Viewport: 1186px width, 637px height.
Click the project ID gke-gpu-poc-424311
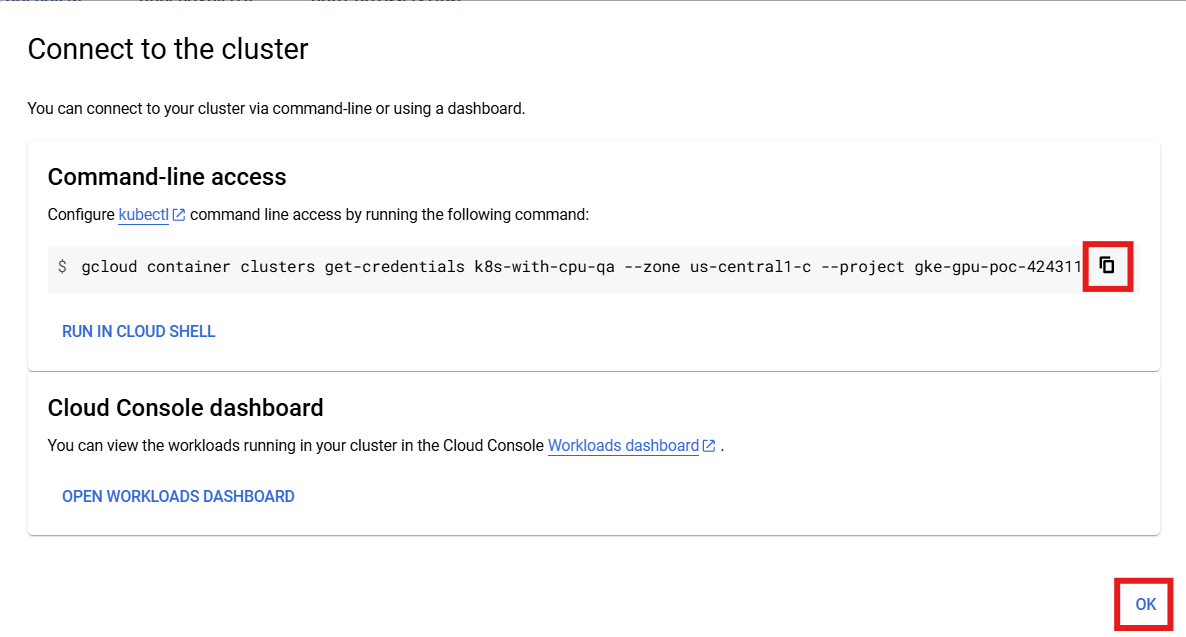998,267
